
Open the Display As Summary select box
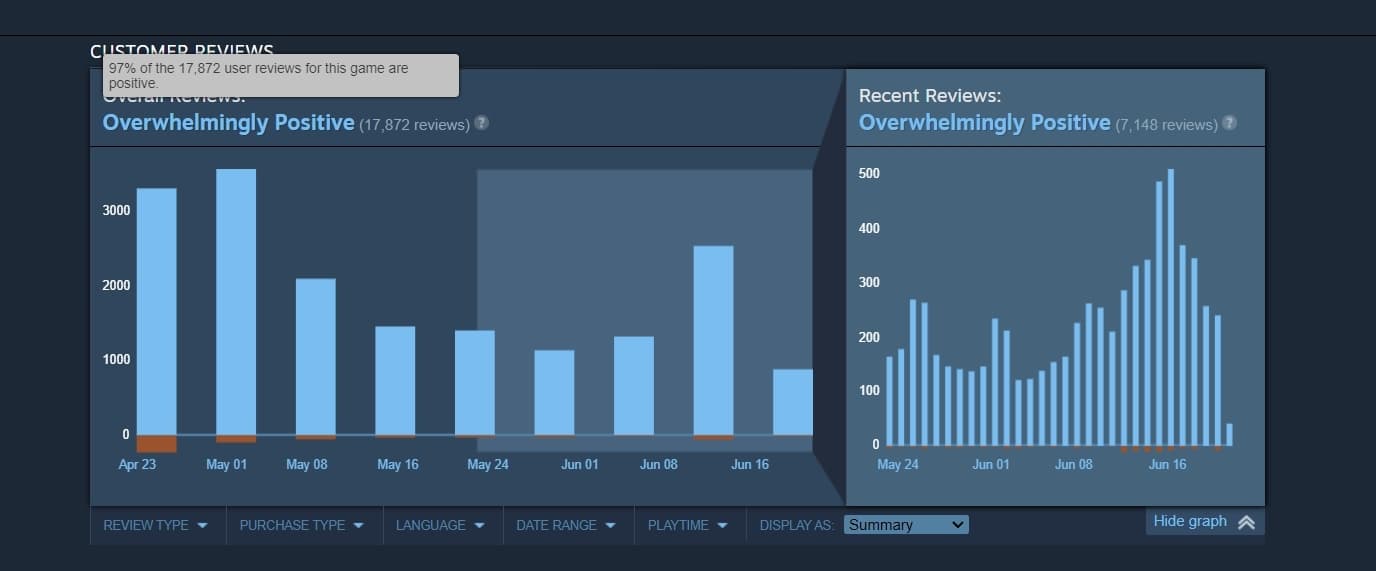pos(906,525)
